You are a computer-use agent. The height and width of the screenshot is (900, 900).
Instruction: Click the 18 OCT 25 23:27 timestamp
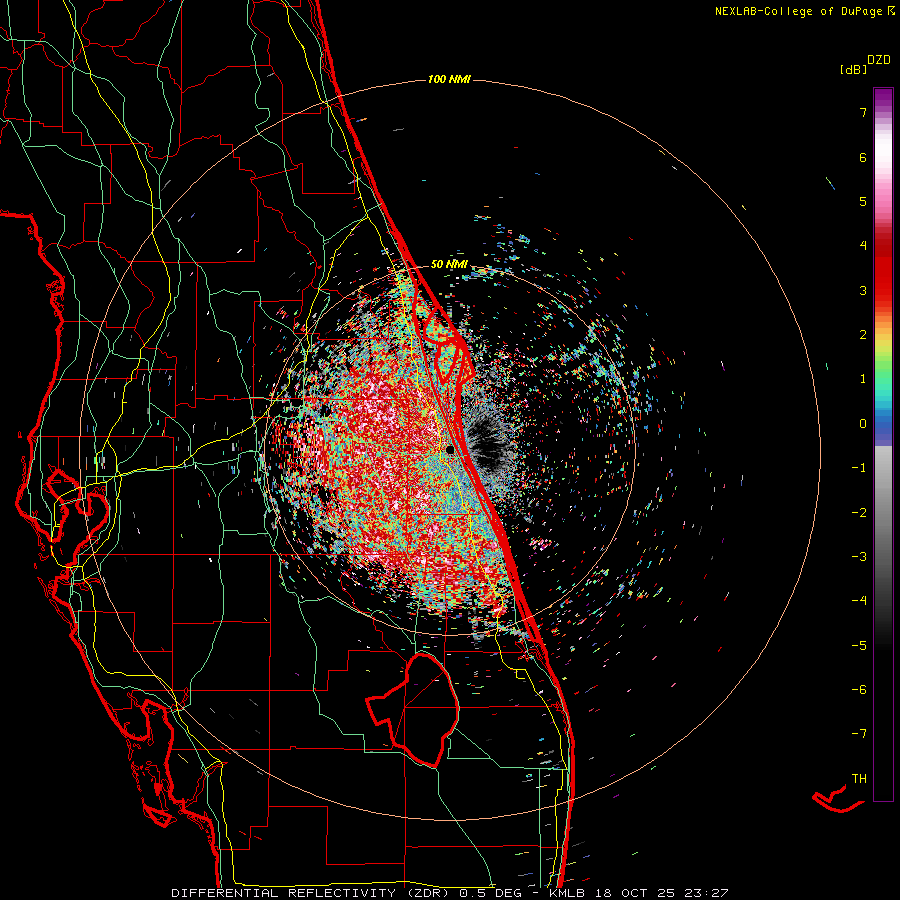662,893
